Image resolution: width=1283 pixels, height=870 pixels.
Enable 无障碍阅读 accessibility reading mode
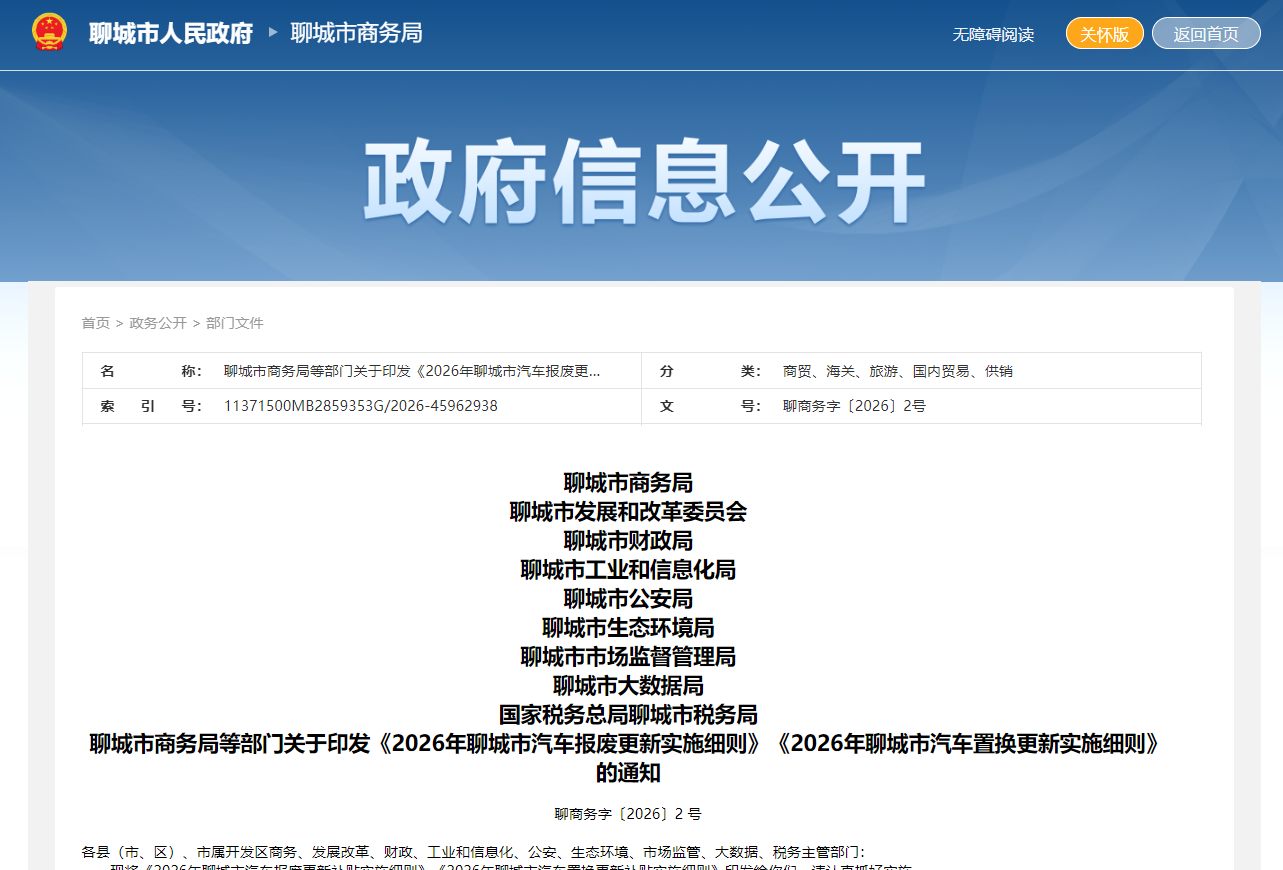point(992,34)
